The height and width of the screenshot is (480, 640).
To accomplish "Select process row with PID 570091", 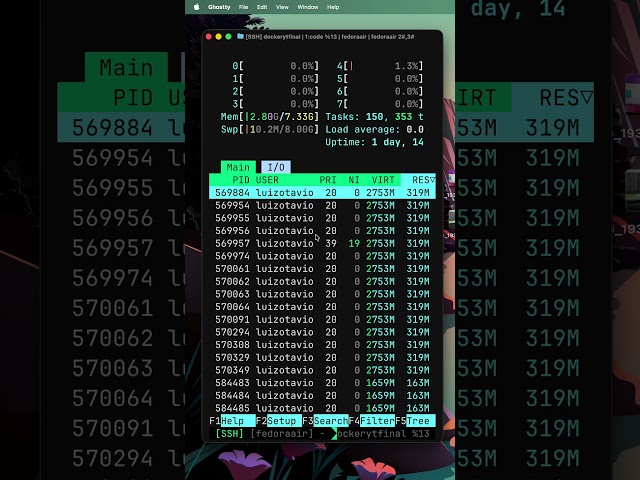I will pyautogui.click(x=322, y=319).
